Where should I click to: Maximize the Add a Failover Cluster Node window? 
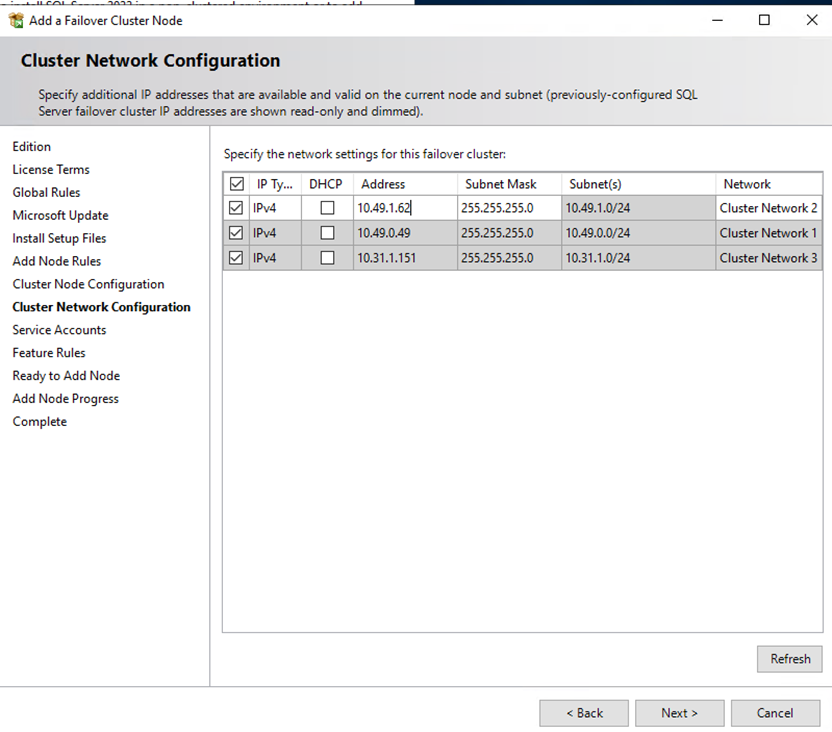point(764,20)
